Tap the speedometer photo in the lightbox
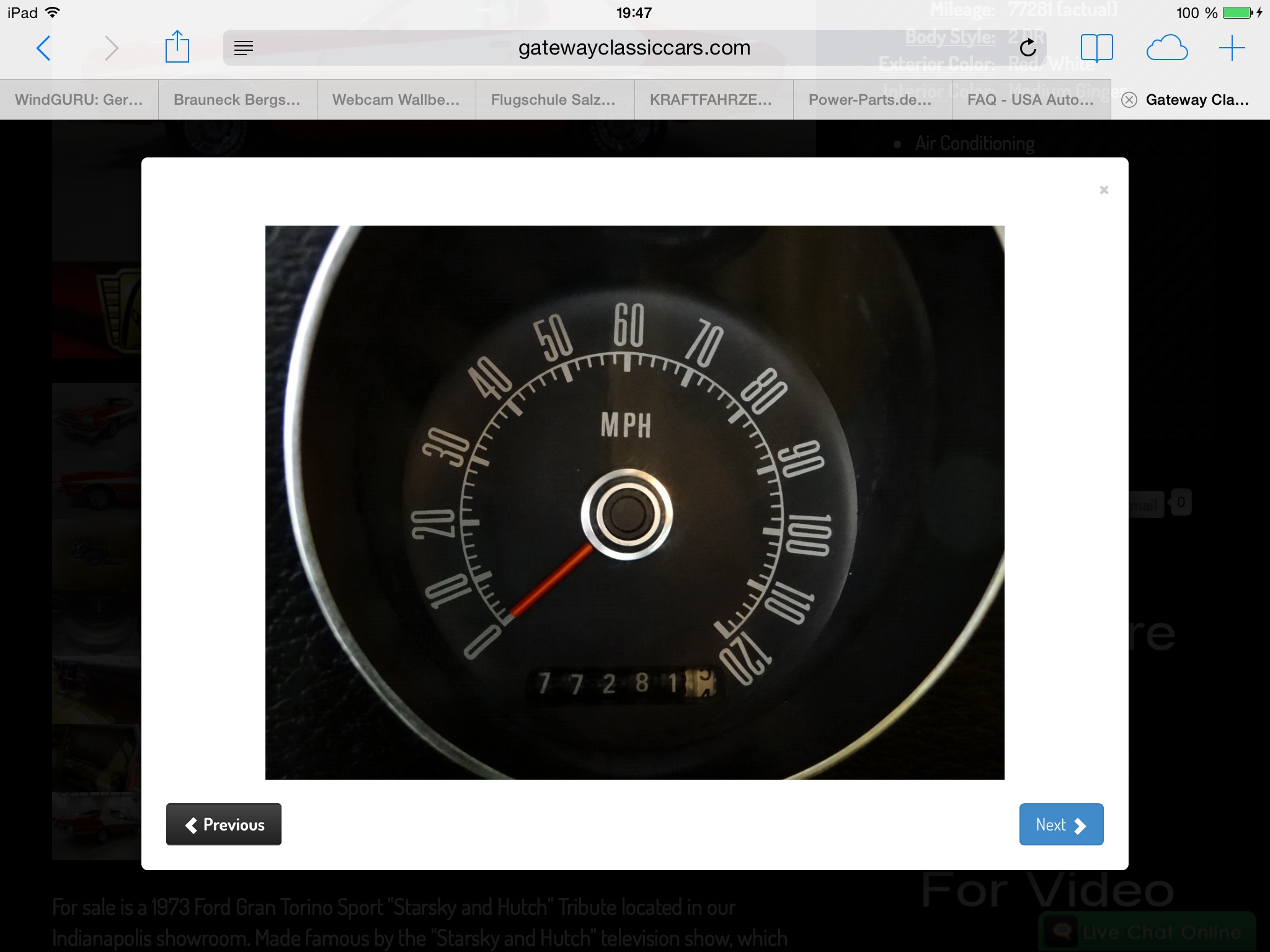 [634, 502]
